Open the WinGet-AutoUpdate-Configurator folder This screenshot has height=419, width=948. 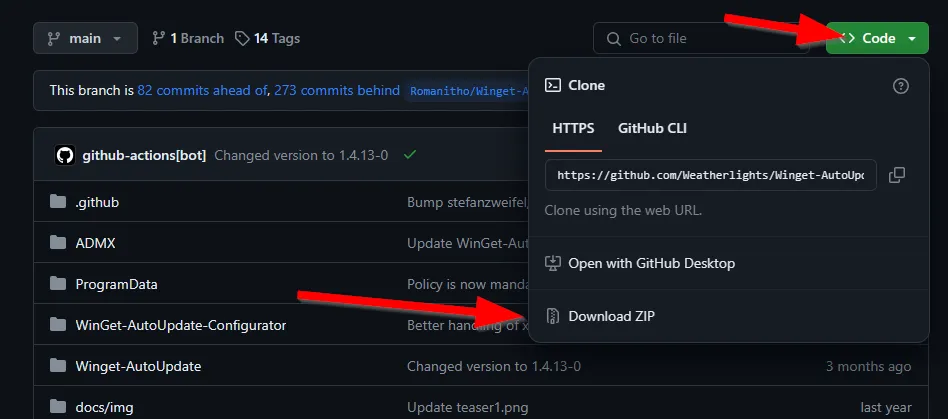181,325
